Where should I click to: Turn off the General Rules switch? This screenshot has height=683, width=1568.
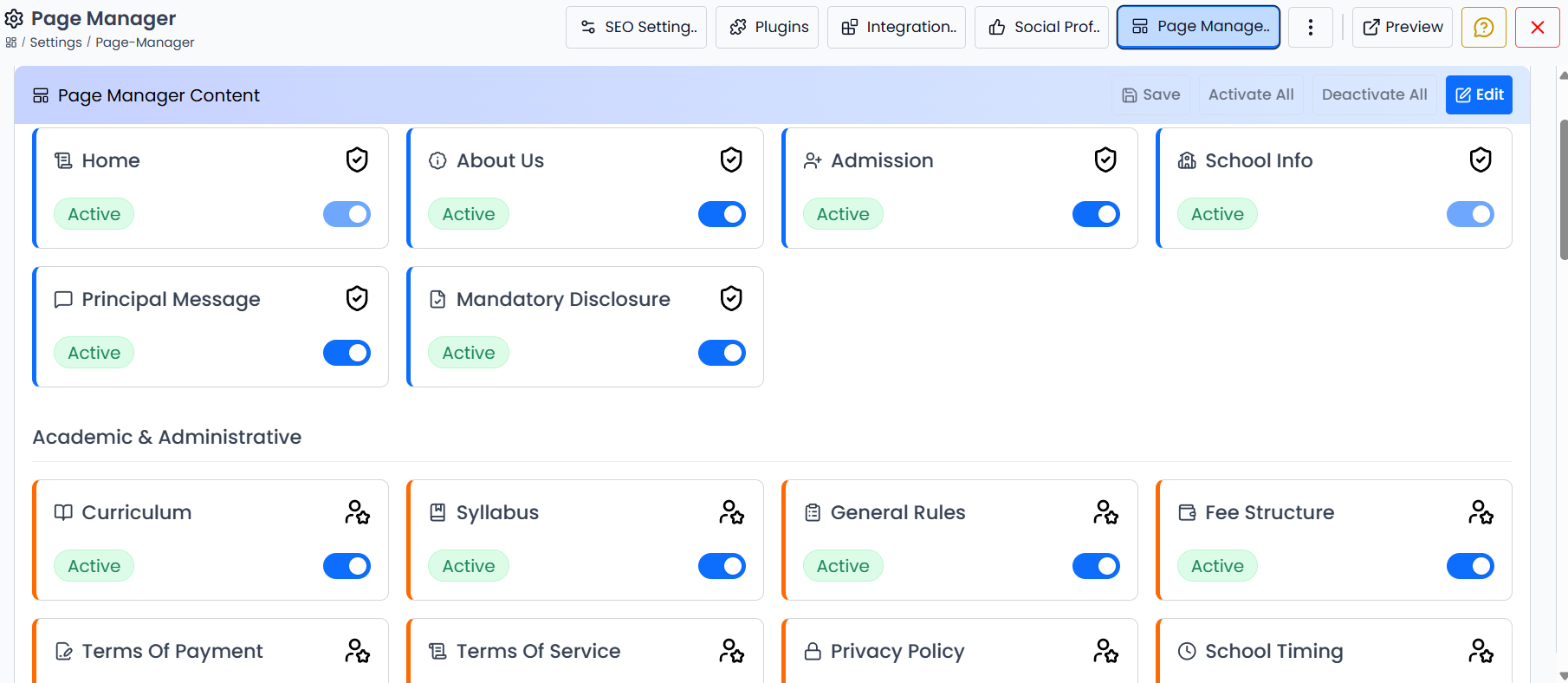1096,566
